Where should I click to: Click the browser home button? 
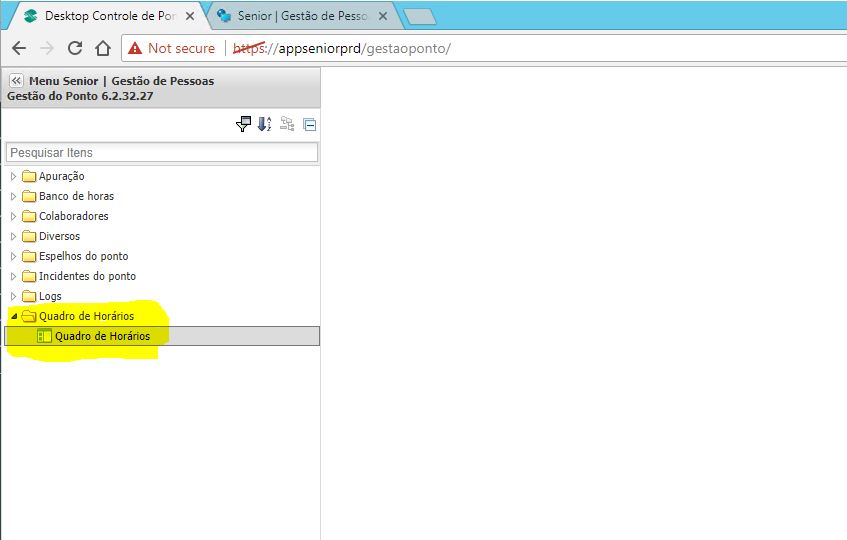pos(102,48)
